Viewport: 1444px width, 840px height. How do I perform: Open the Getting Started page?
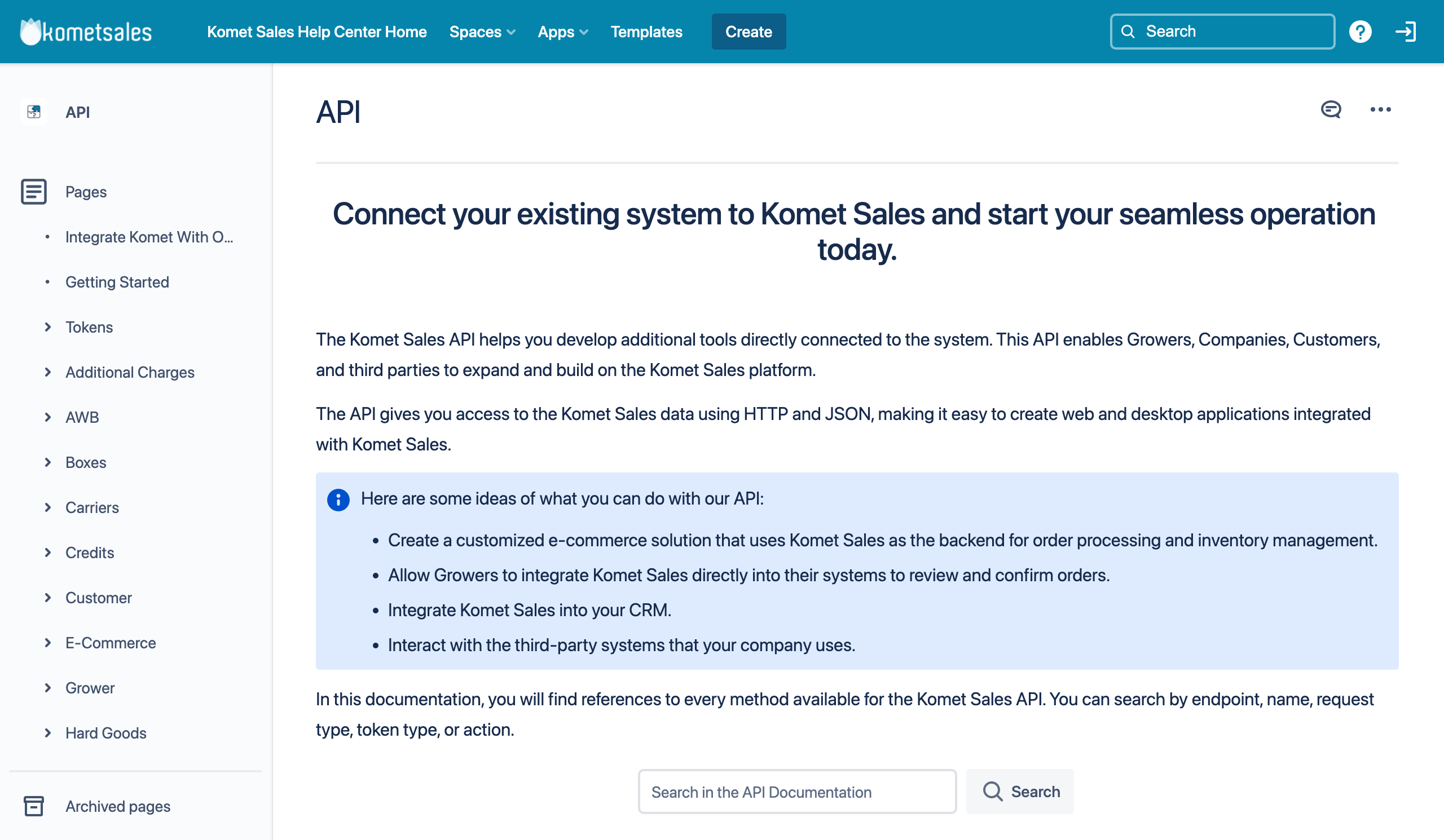tap(117, 282)
